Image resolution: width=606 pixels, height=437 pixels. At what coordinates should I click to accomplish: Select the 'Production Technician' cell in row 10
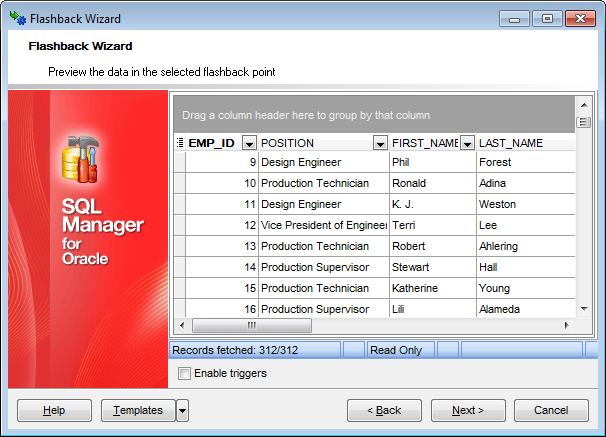[324, 183]
